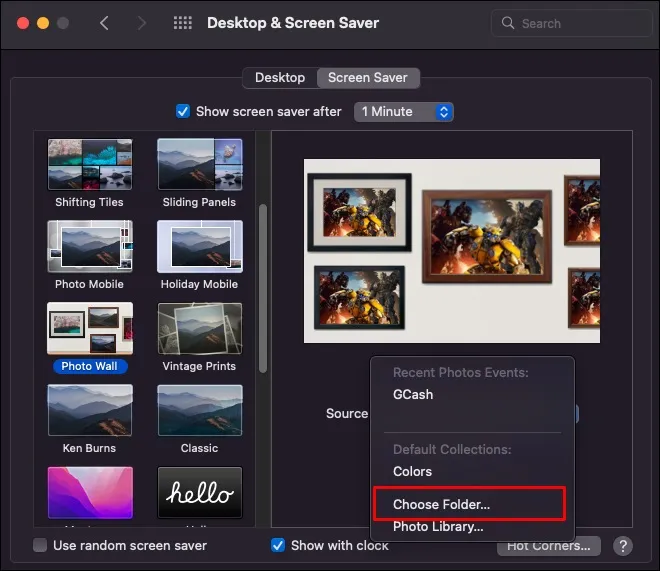Click the magnifying glass search icon

pos(508,23)
